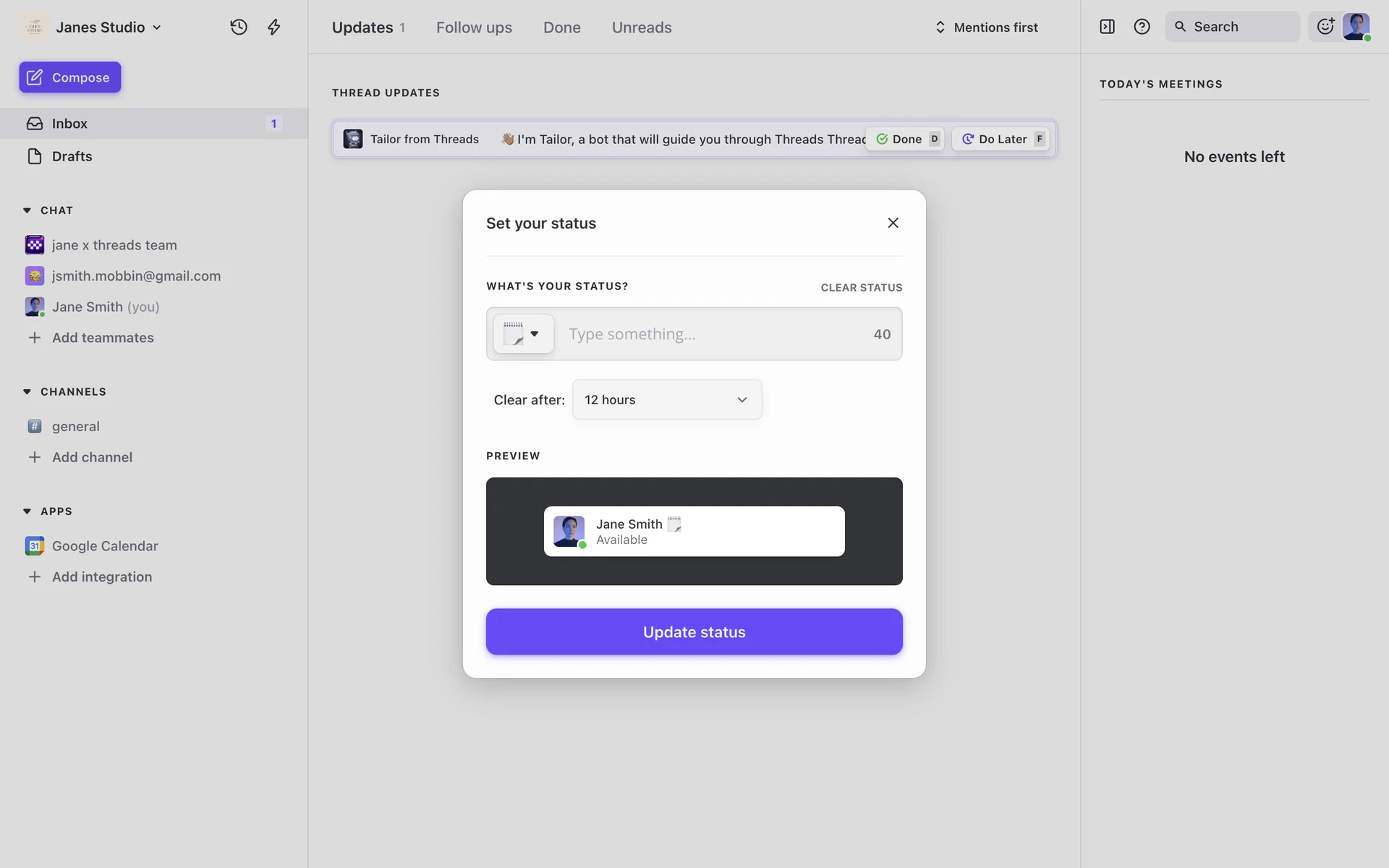The image size is (1389, 868).
Task: Collapse the CHAT section
Action: coord(27,210)
